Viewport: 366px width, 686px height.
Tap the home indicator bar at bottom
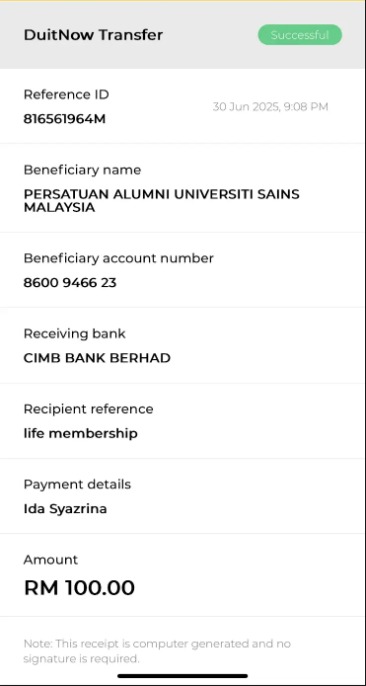tap(183, 676)
